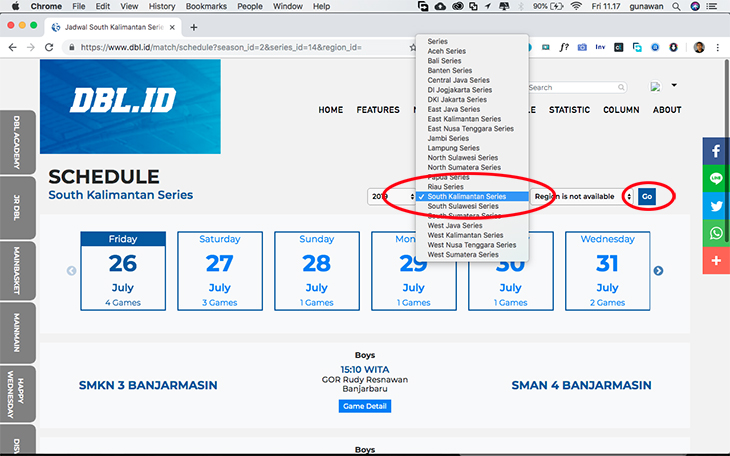
Task: Open SMAN 4 BANJARMASIN team link
Action: pos(581,386)
